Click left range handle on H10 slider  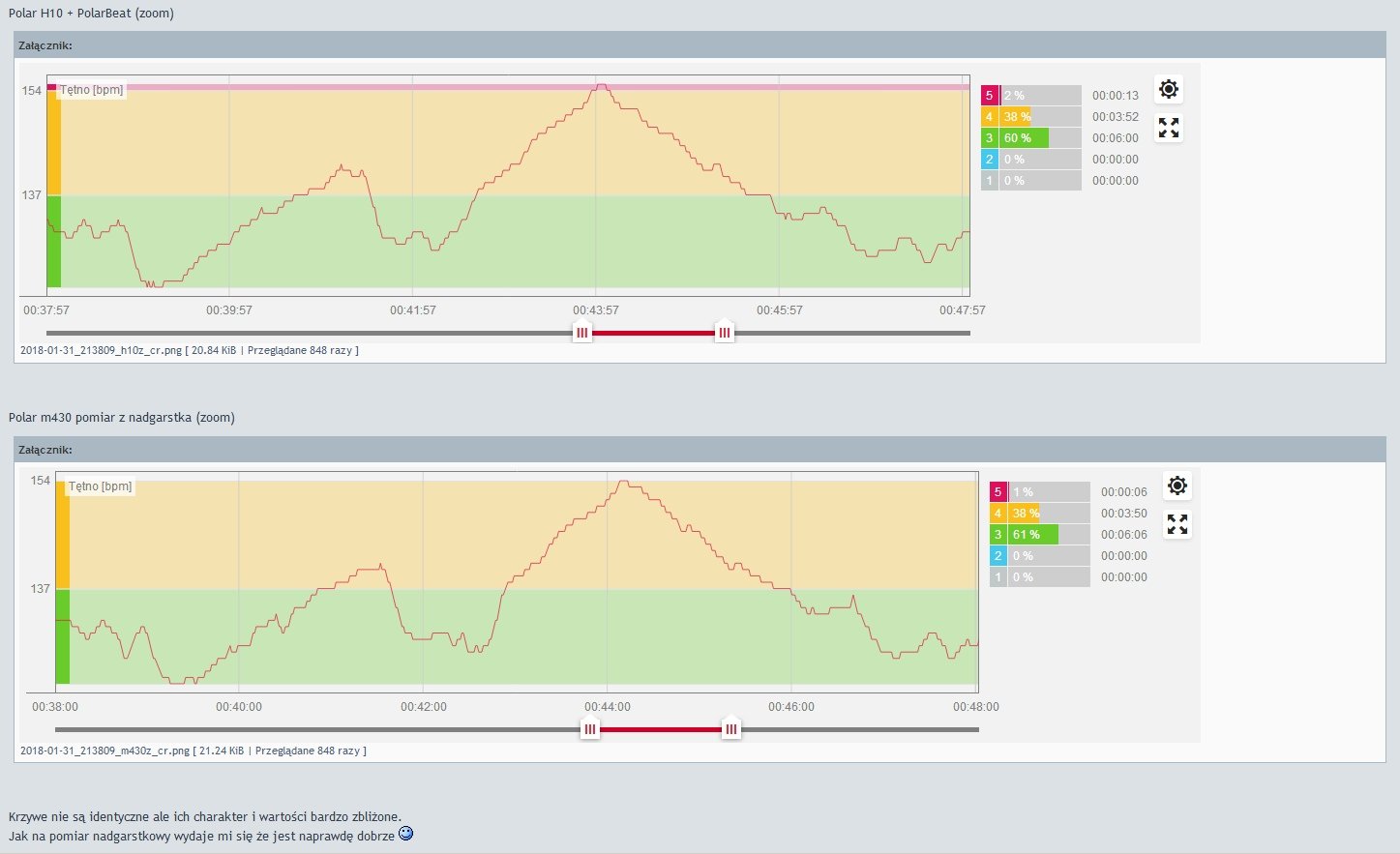pos(581,333)
